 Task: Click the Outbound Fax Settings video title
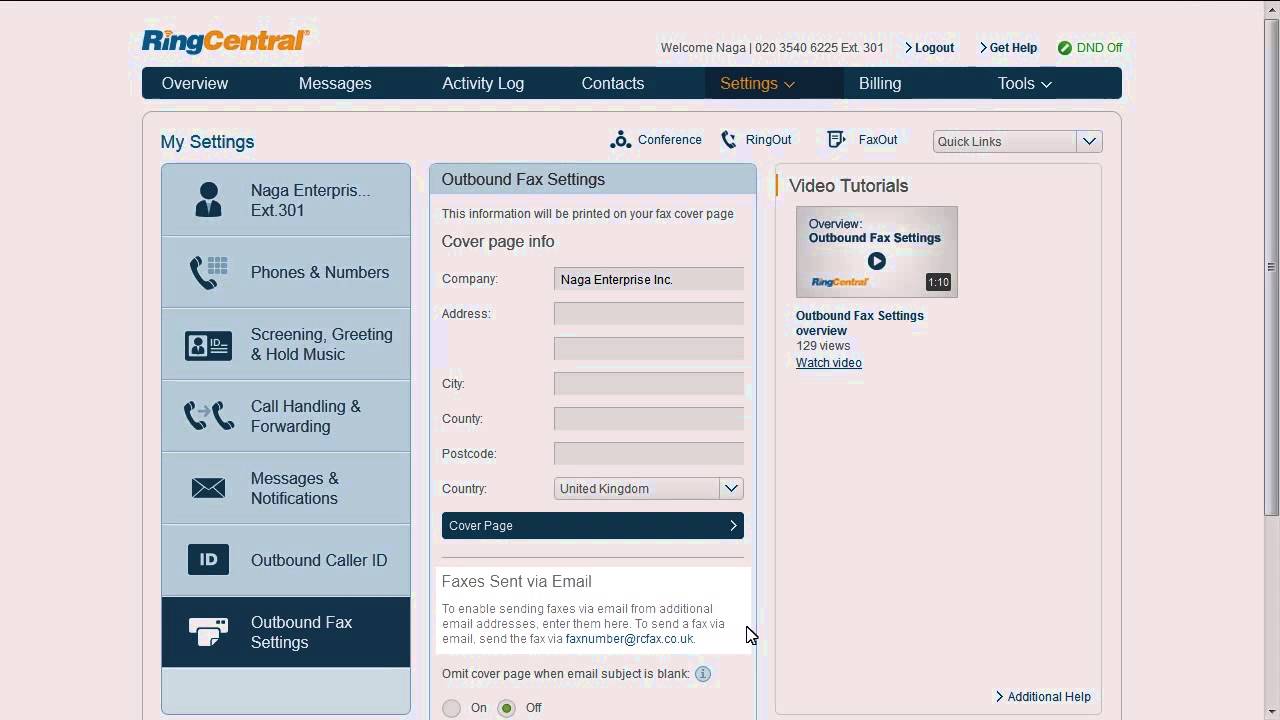(x=860, y=323)
